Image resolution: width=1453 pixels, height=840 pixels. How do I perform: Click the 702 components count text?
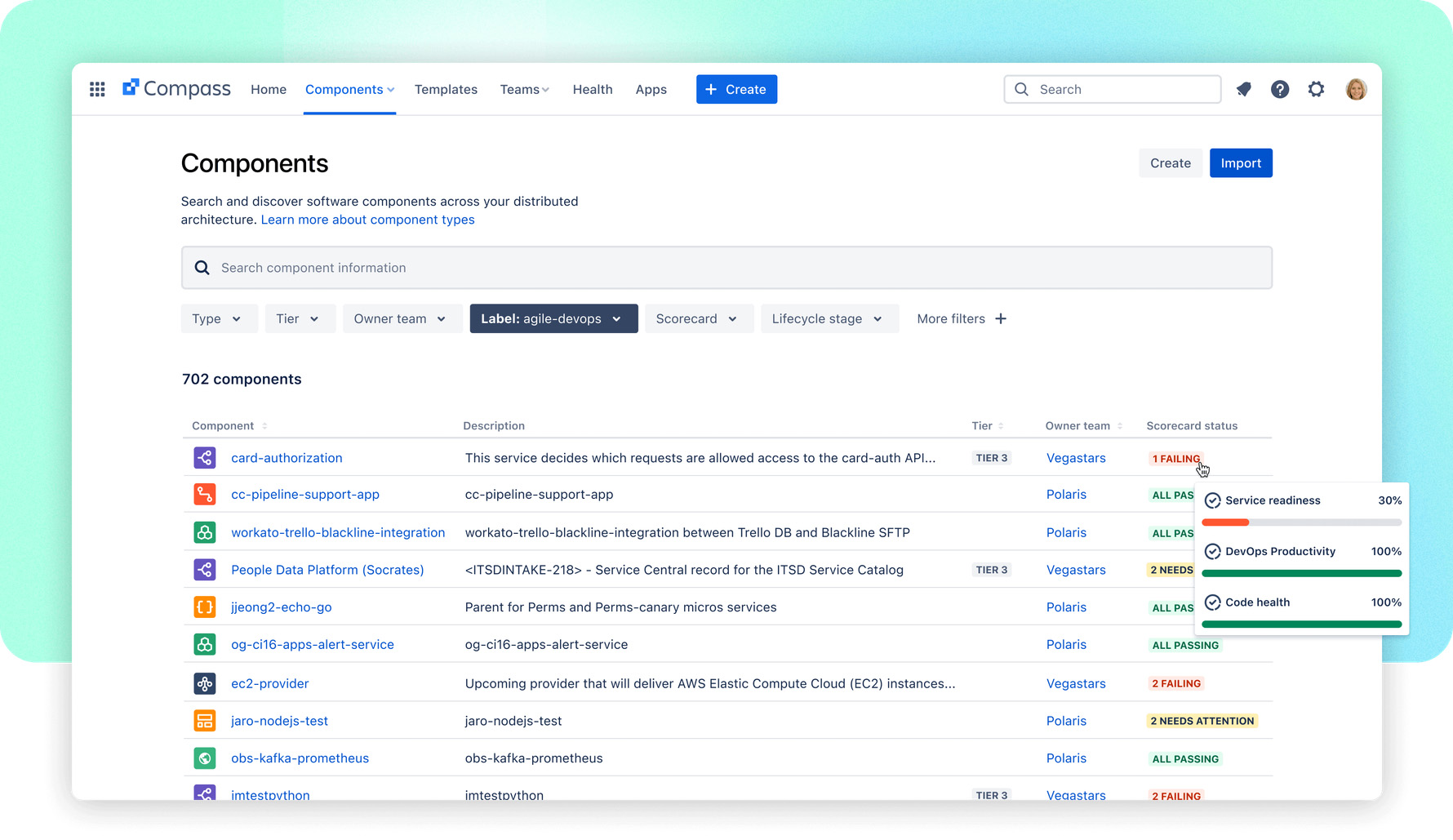242,379
